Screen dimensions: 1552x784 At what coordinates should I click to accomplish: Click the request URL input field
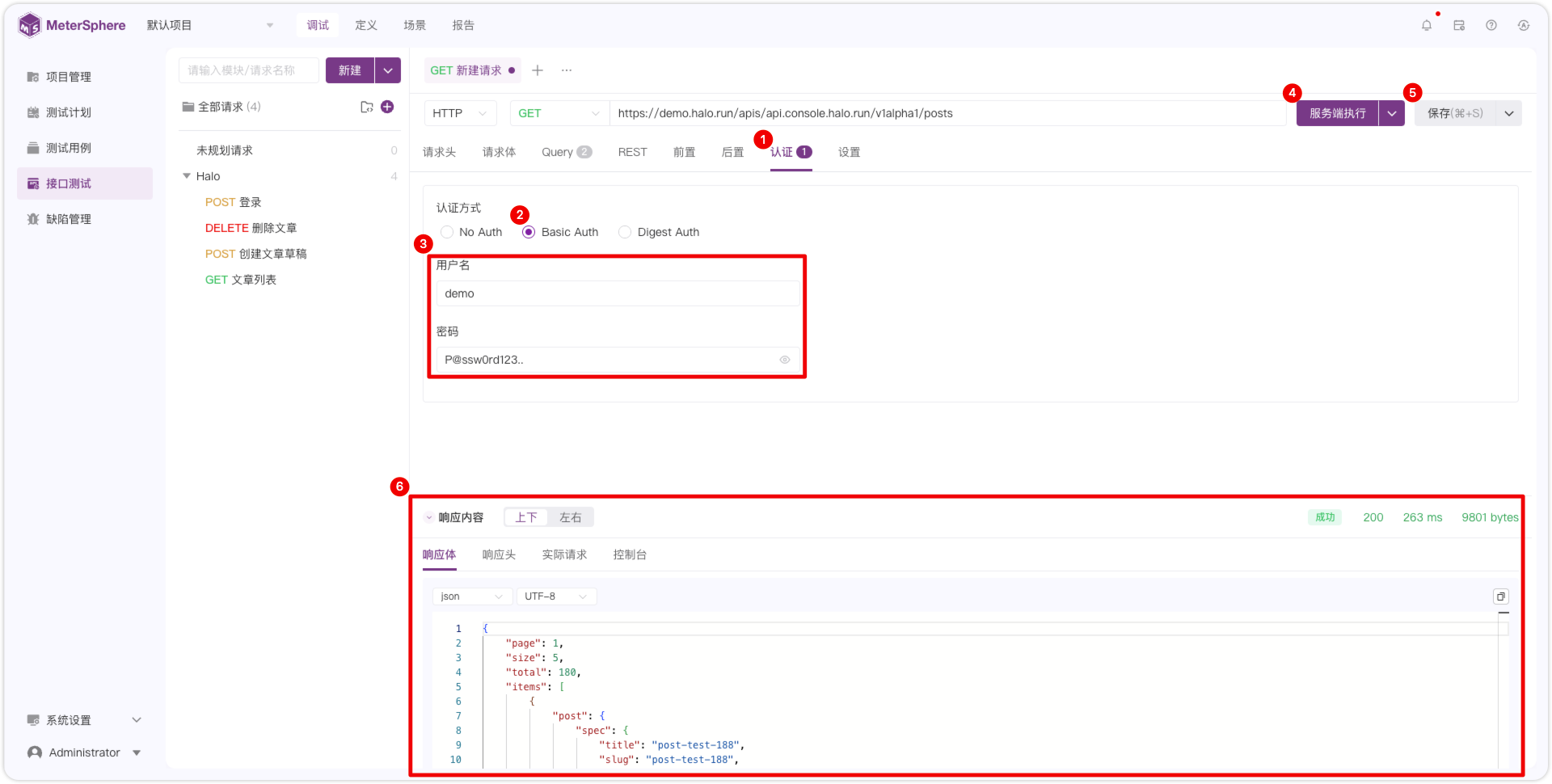(947, 113)
